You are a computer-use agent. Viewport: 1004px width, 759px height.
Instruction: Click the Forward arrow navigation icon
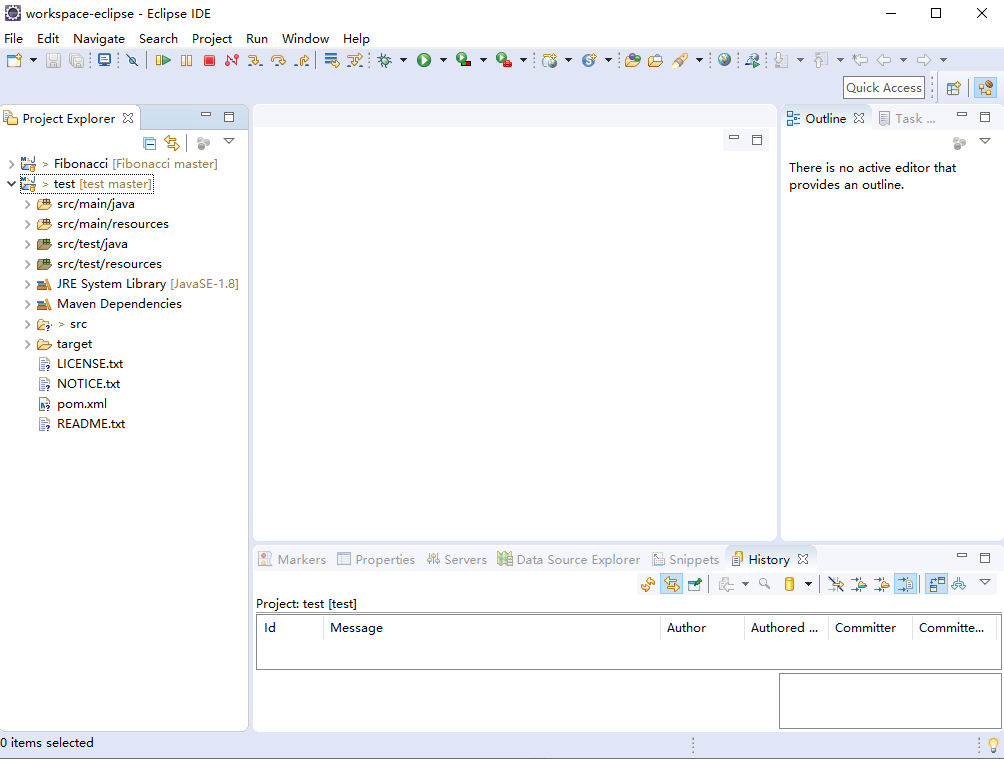[923, 60]
